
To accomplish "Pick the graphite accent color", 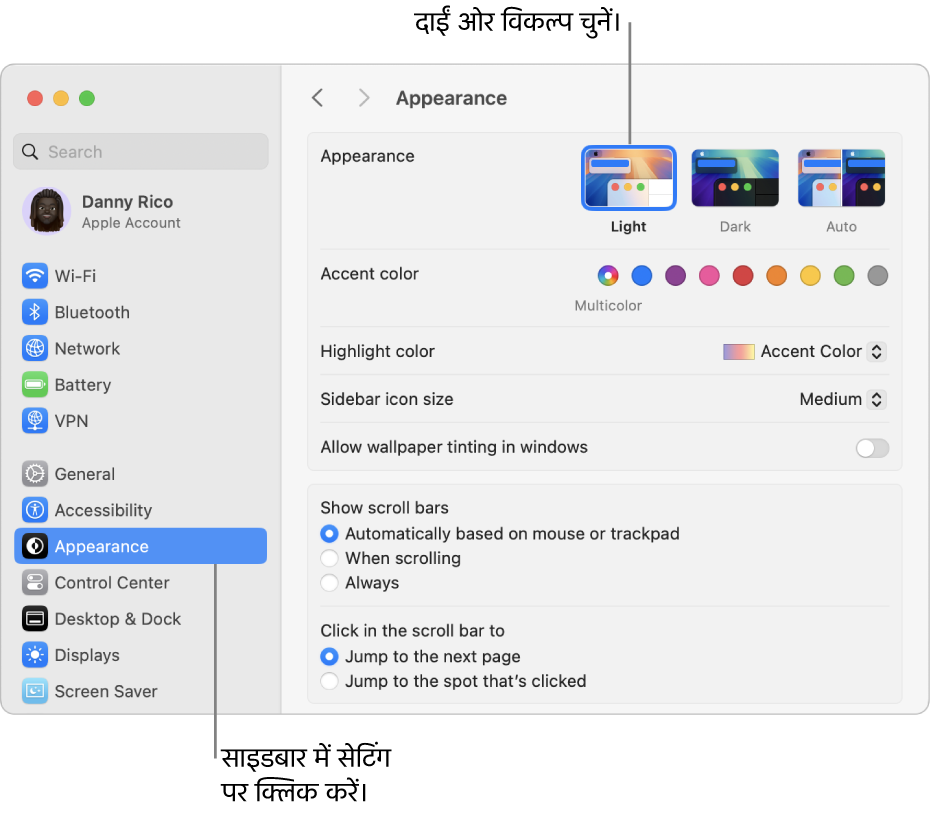I will (878, 275).
